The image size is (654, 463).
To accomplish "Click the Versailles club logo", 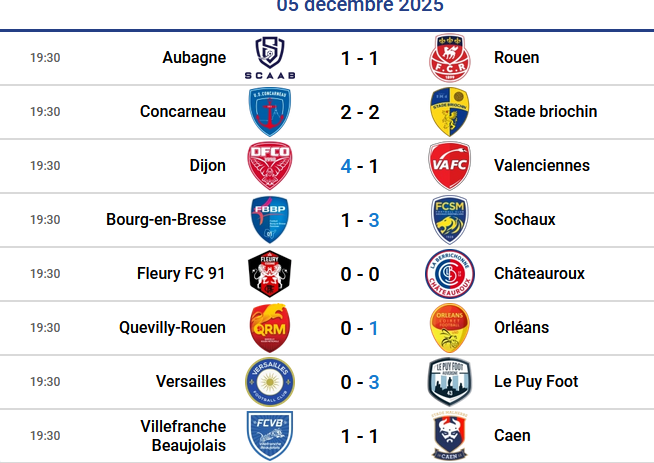I will [270, 382].
